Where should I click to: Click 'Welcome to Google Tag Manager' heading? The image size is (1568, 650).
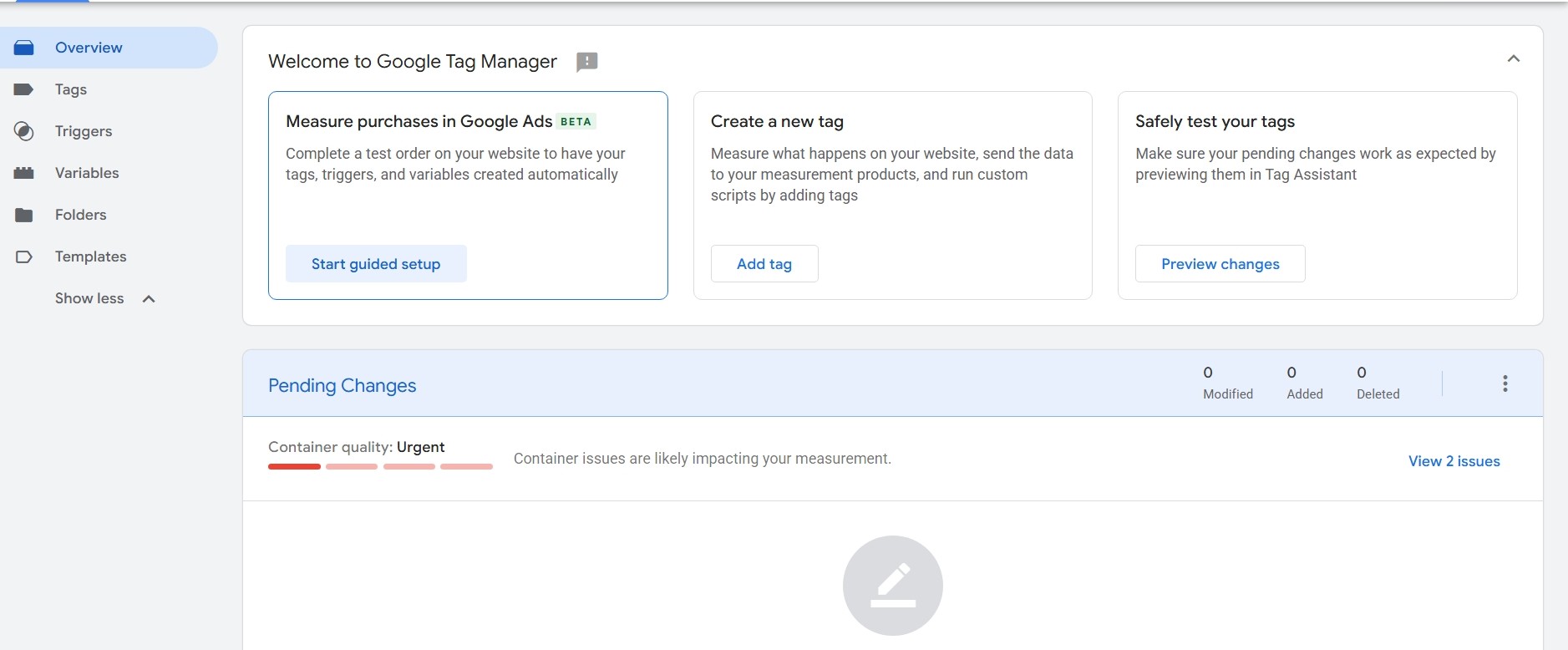[x=413, y=61]
